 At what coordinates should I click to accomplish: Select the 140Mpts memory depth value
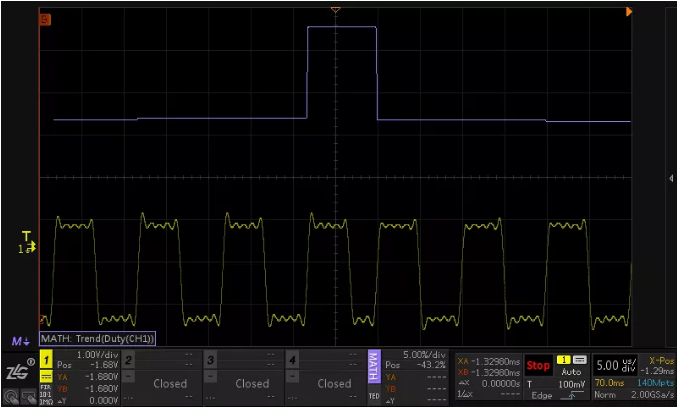[x=655, y=383]
